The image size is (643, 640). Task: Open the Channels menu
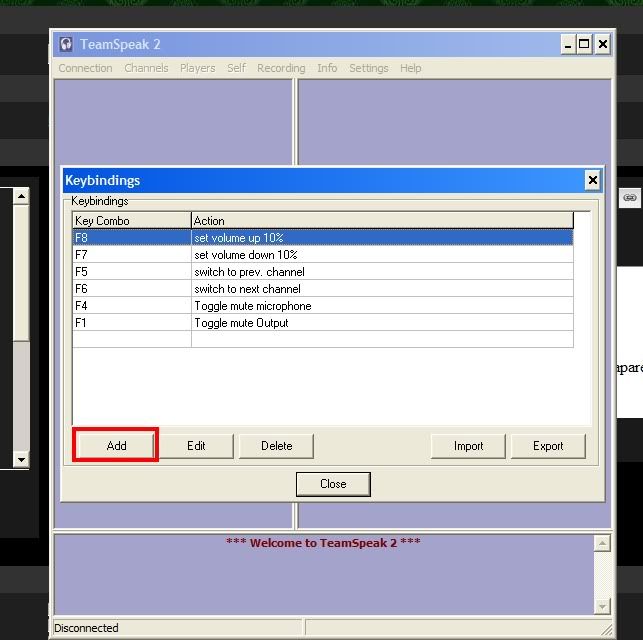point(146,68)
